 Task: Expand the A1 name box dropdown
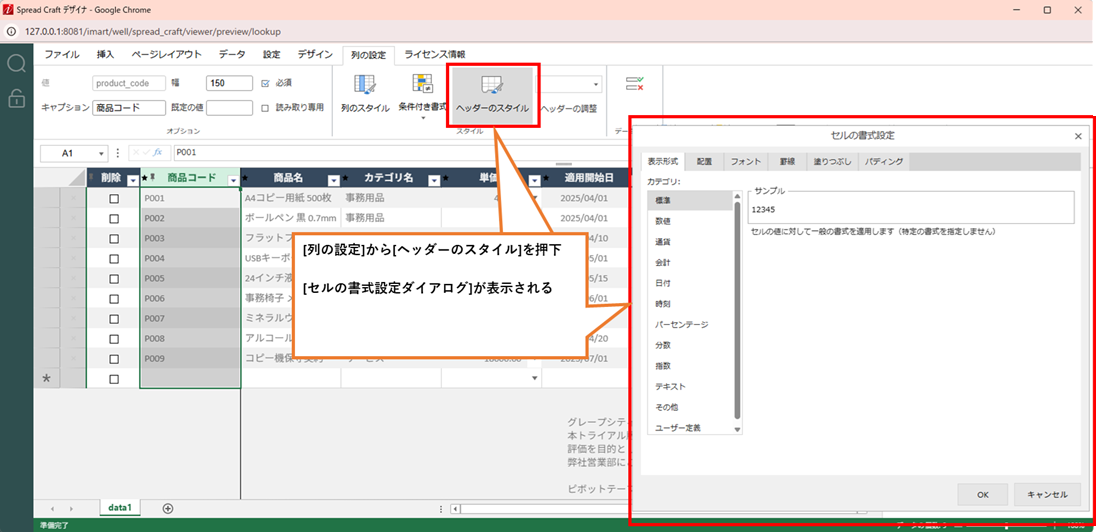tap(102, 154)
